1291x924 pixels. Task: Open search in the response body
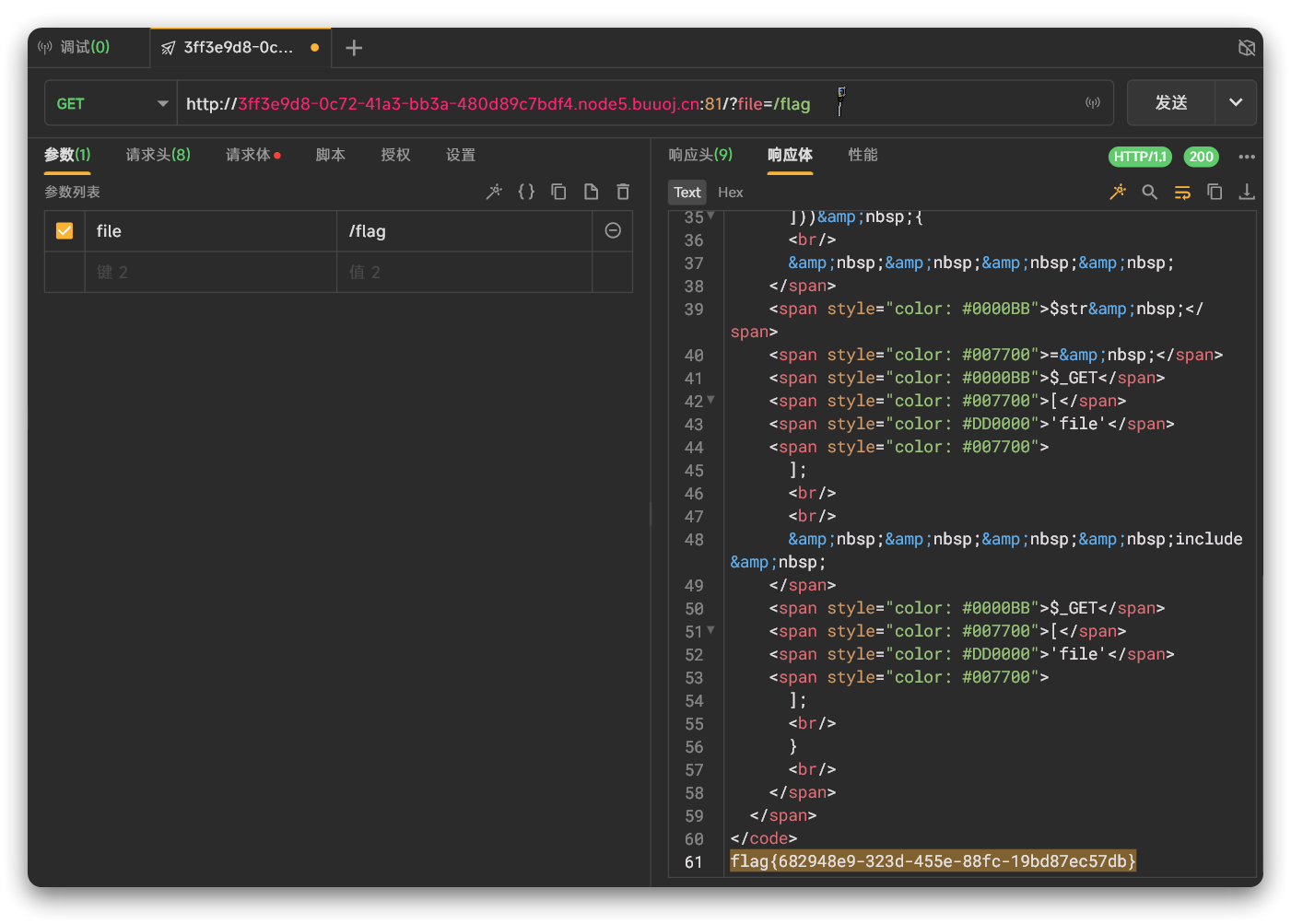coord(1149,192)
